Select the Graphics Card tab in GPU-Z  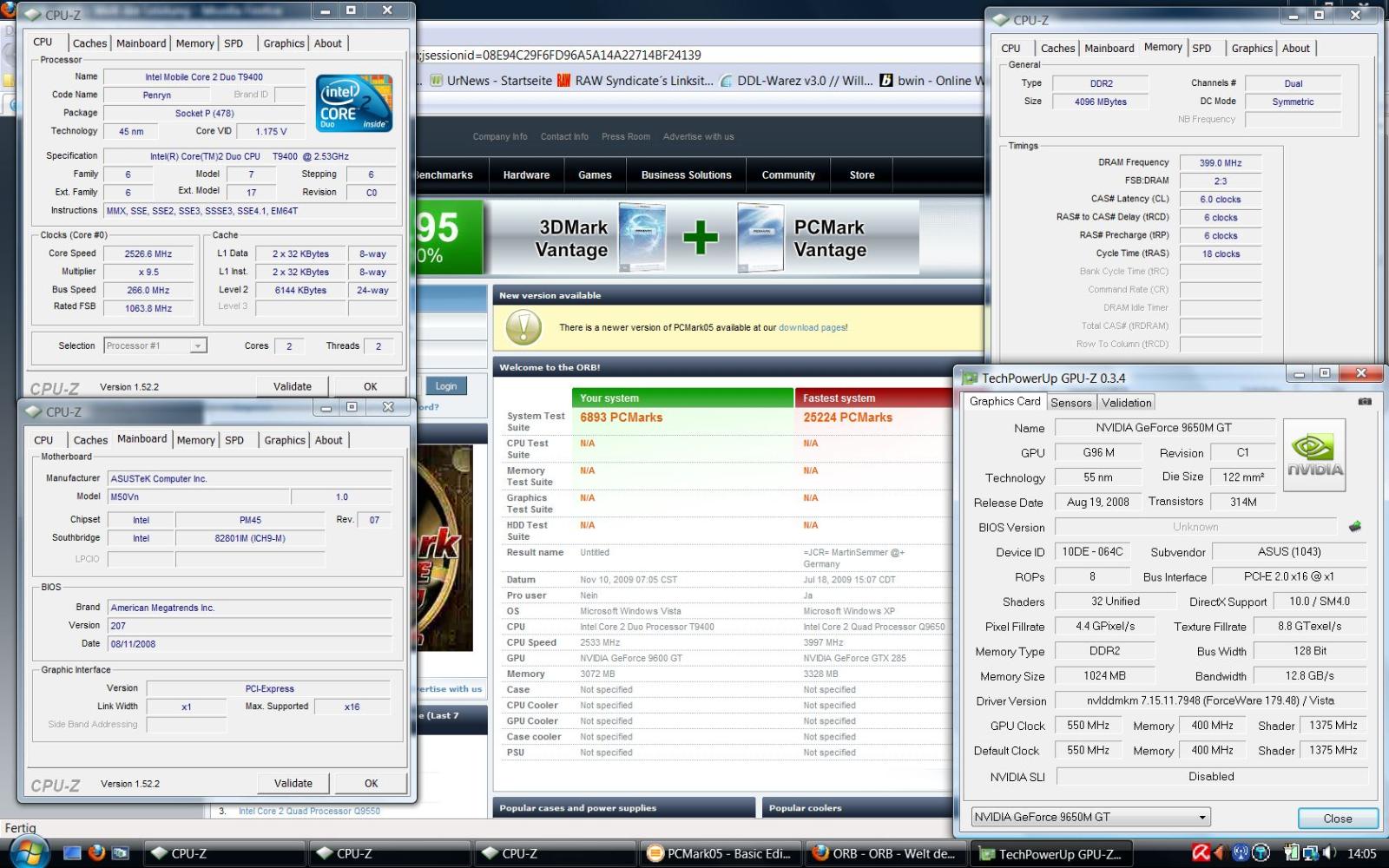(x=1004, y=401)
